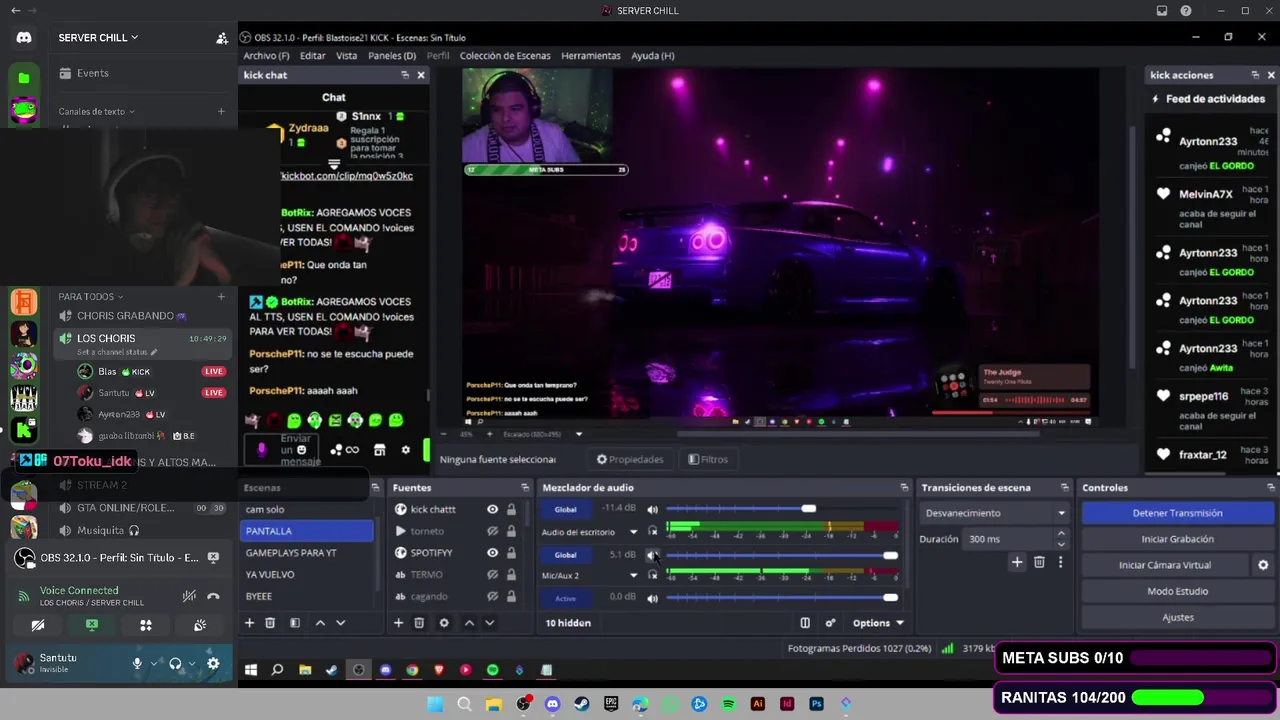Open OBS Ajustes button

(x=1177, y=617)
